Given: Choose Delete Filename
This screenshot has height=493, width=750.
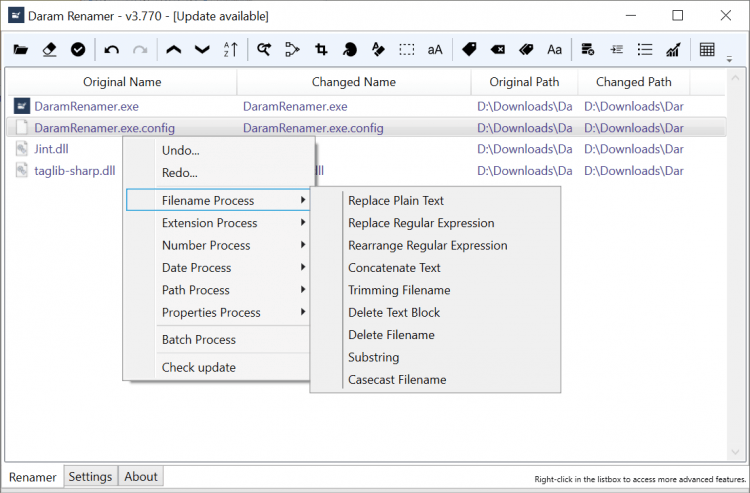Looking at the screenshot, I should (x=435, y=335).
